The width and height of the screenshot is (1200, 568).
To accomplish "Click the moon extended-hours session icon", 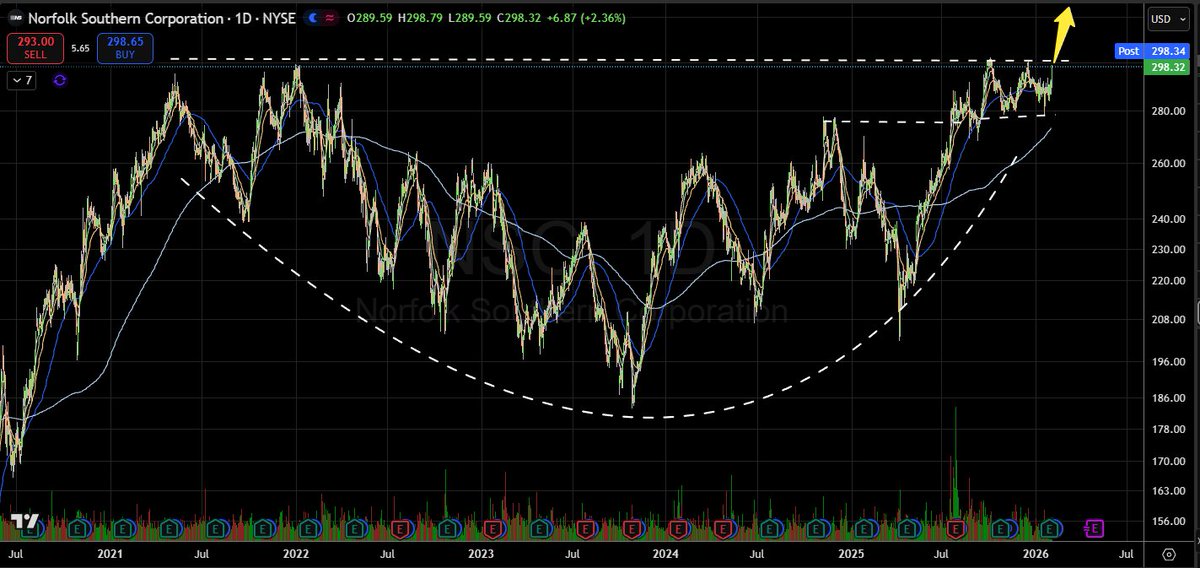I will click(313, 18).
